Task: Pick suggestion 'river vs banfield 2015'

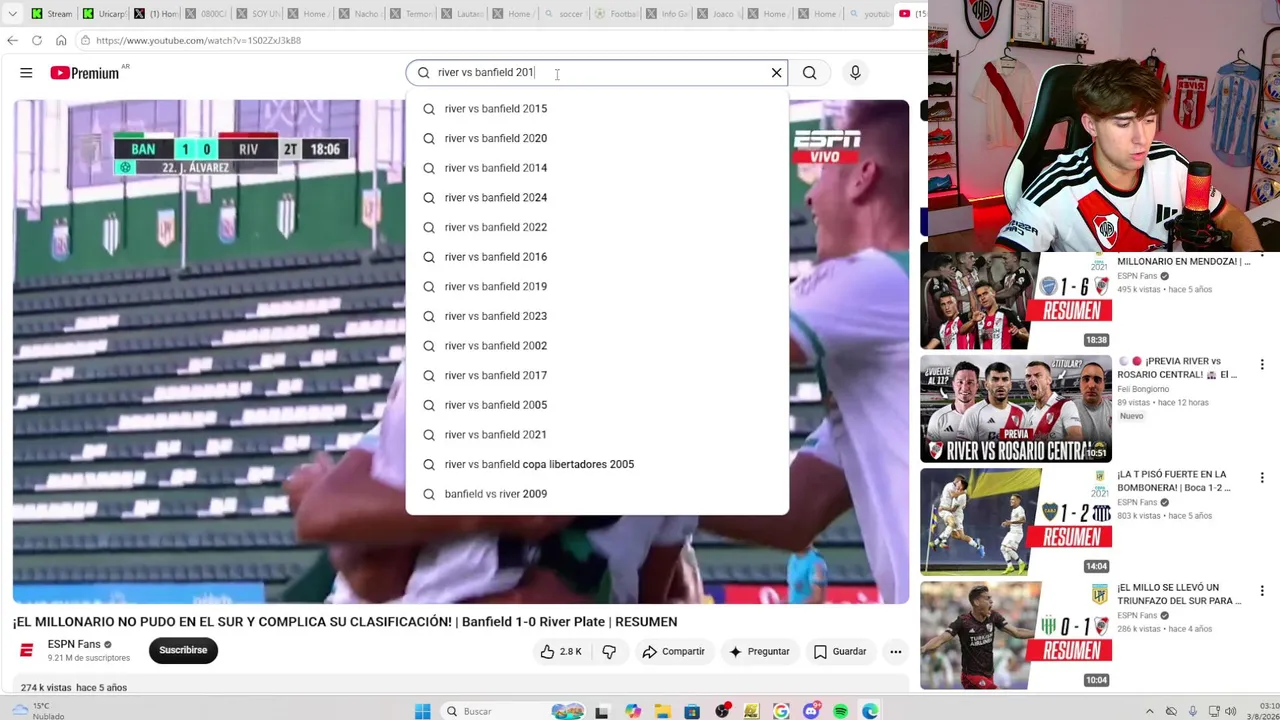Action: pyautogui.click(x=597, y=108)
